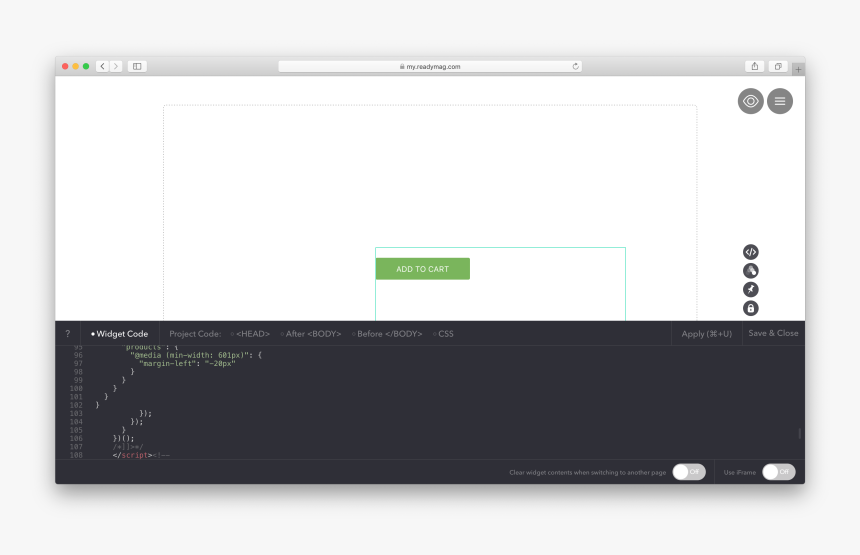
Task: Click the Apply button
Action: (706, 333)
